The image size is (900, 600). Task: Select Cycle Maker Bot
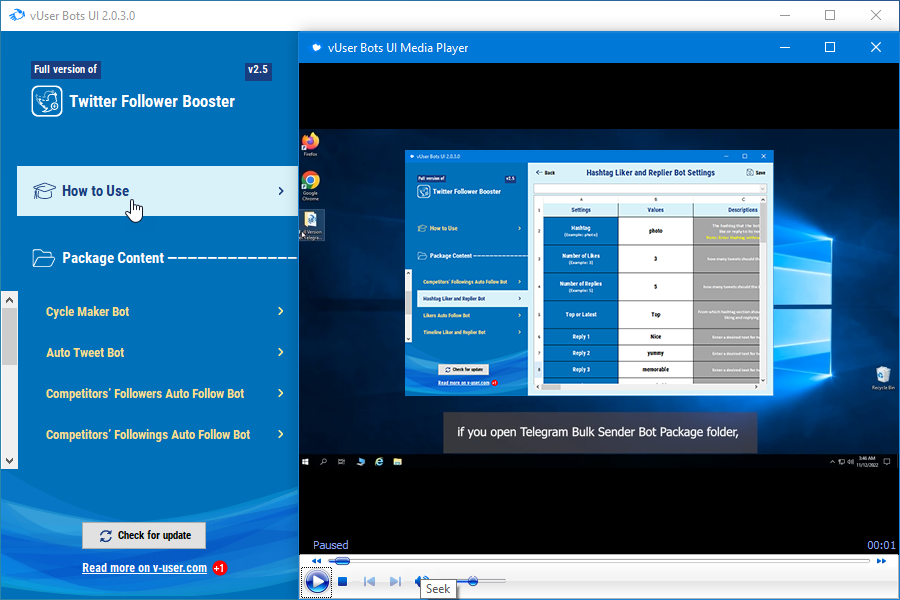pyautogui.click(x=87, y=312)
